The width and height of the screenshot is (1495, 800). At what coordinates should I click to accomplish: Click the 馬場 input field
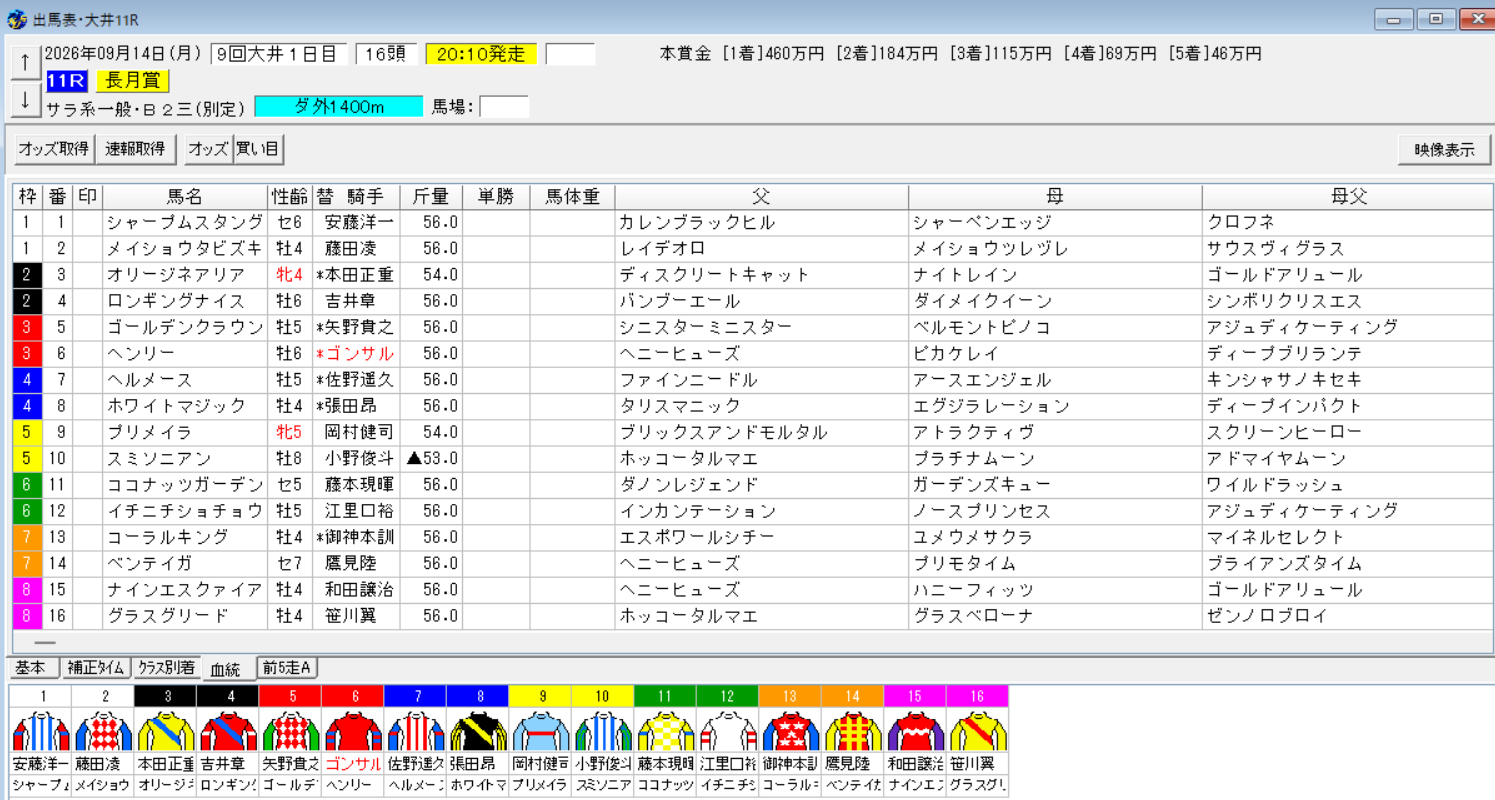[504, 107]
